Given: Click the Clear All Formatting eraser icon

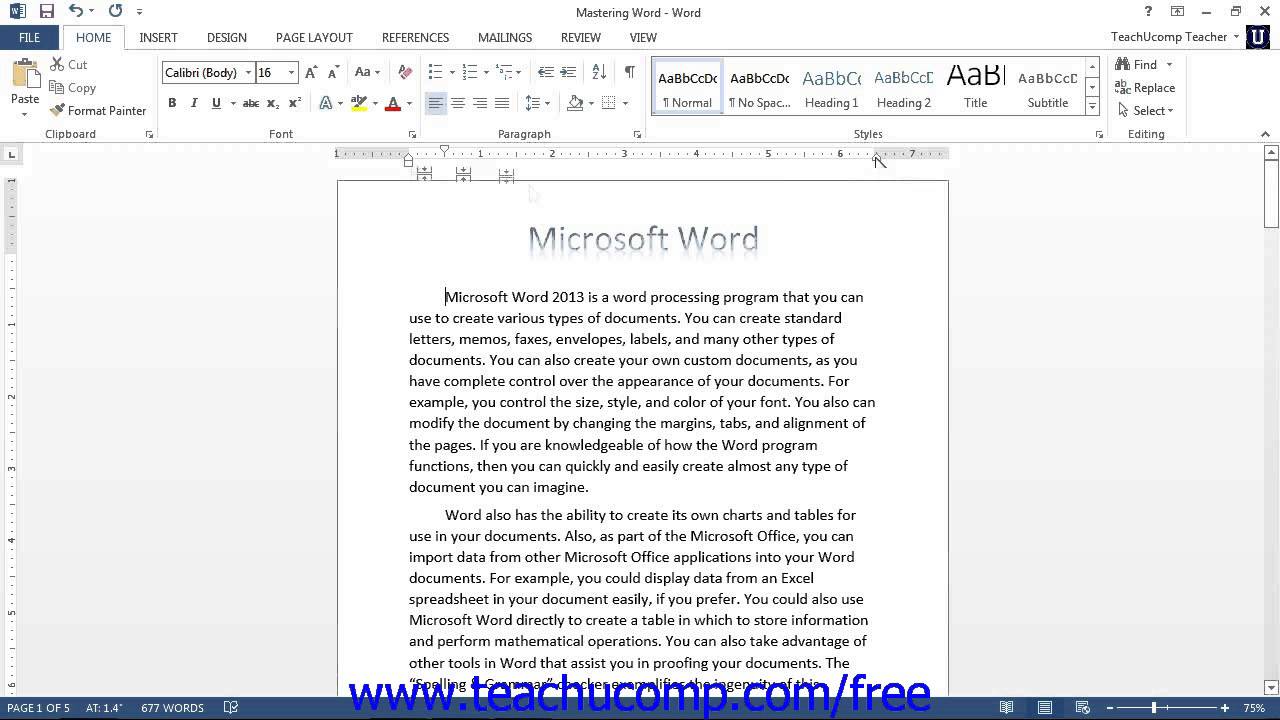Looking at the screenshot, I should (x=405, y=72).
